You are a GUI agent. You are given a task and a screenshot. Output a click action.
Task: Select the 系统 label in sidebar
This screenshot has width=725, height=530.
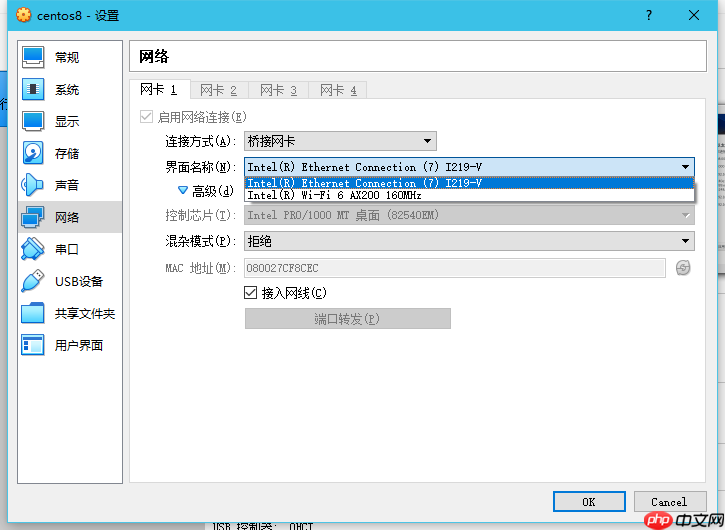67,89
